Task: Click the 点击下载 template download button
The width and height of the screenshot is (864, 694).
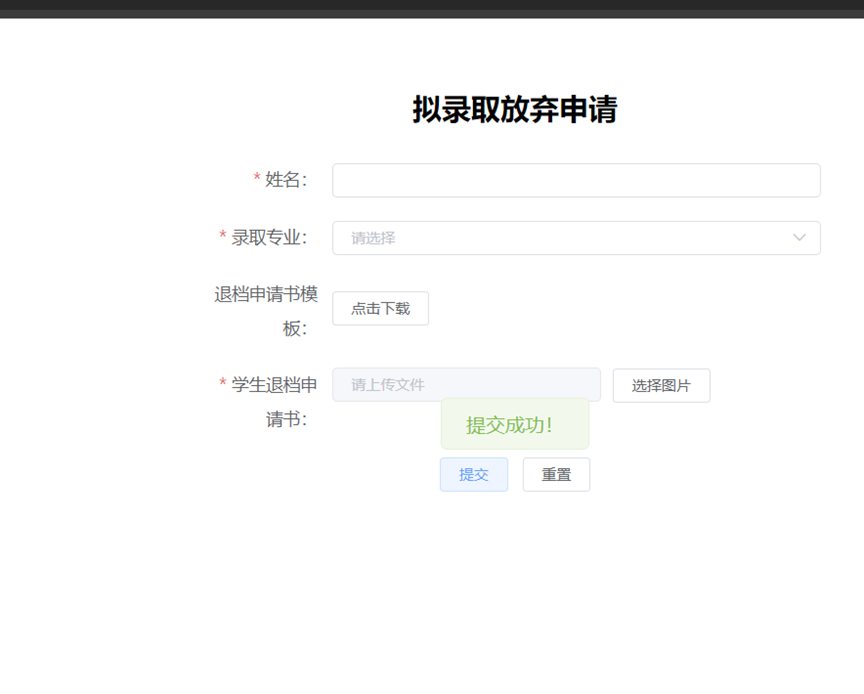Action: click(x=380, y=309)
